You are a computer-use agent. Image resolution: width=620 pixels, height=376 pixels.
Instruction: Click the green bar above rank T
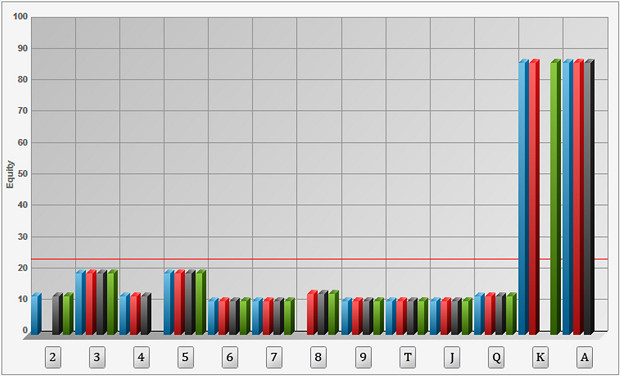coord(423,316)
